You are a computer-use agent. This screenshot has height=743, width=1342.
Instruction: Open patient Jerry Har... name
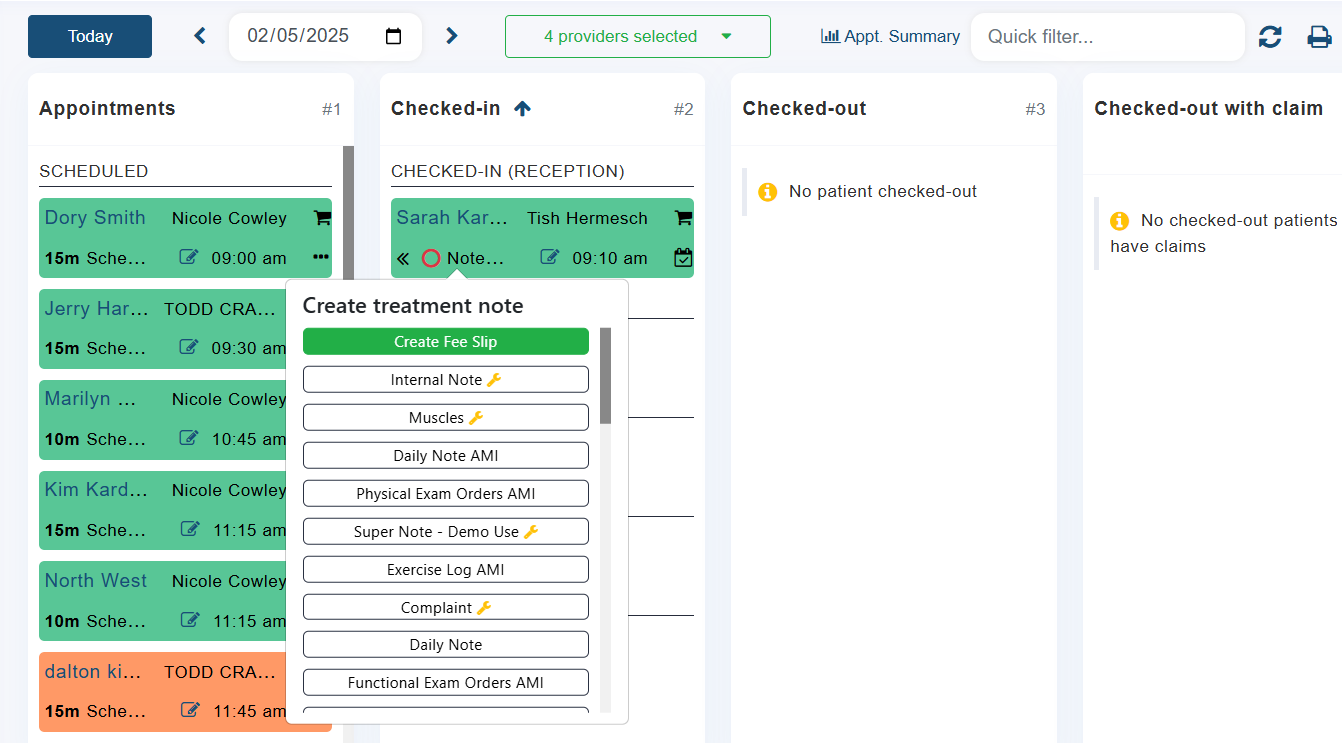(96, 309)
